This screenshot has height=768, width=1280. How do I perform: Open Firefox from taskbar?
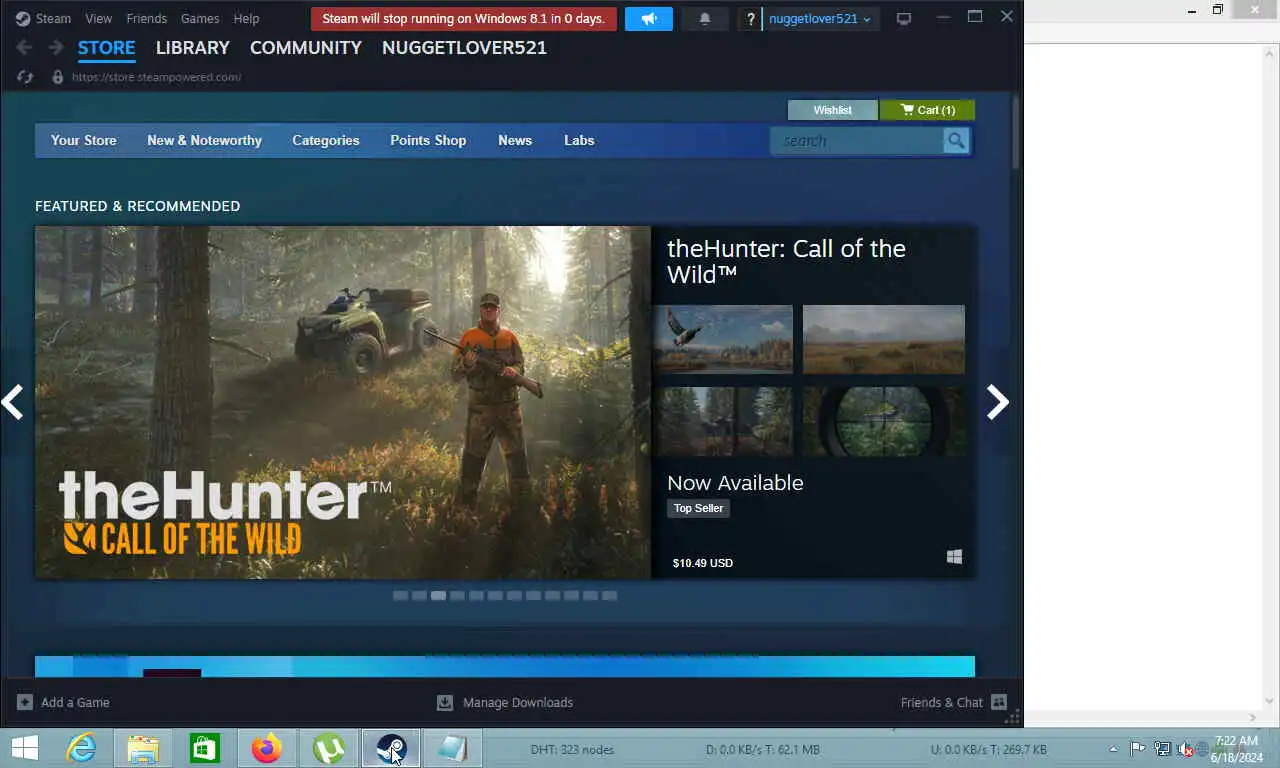click(267, 748)
